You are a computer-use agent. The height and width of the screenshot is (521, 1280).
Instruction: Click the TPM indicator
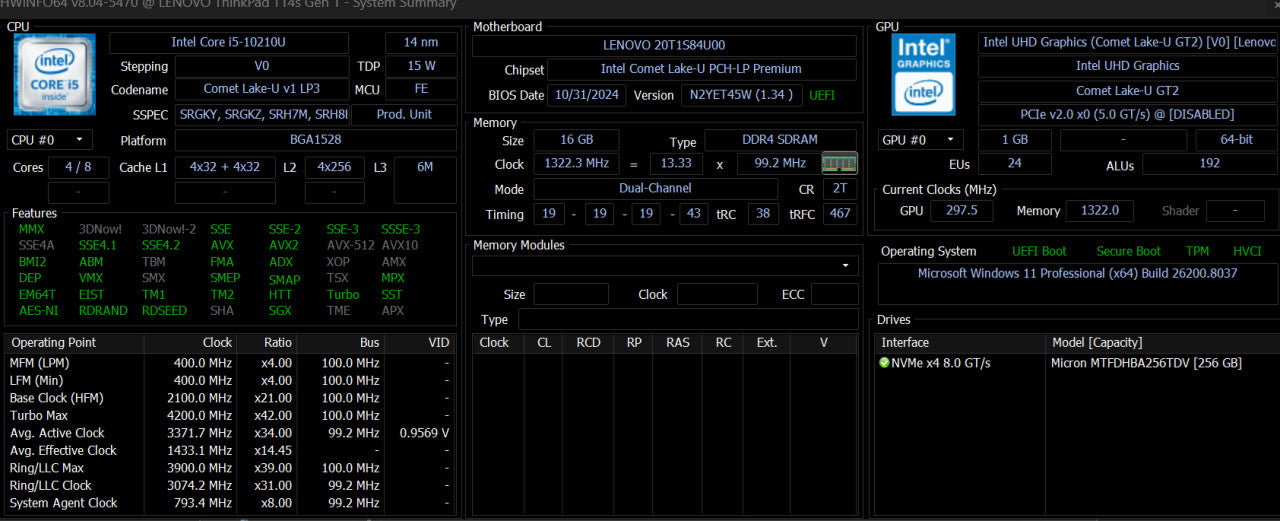(x=1197, y=252)
